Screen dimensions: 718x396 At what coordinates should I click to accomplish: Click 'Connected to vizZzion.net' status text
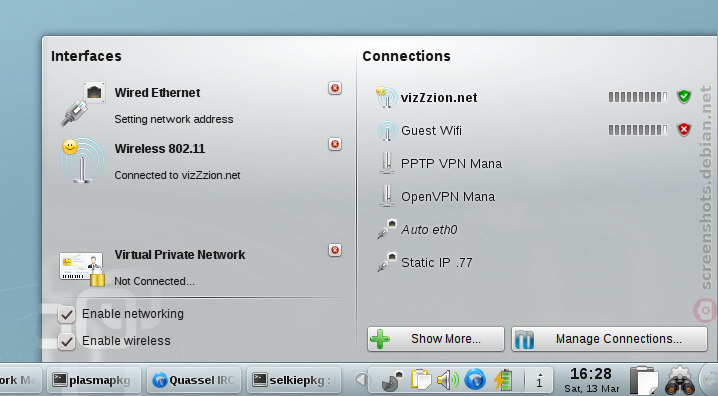click(x=177, y=175)
